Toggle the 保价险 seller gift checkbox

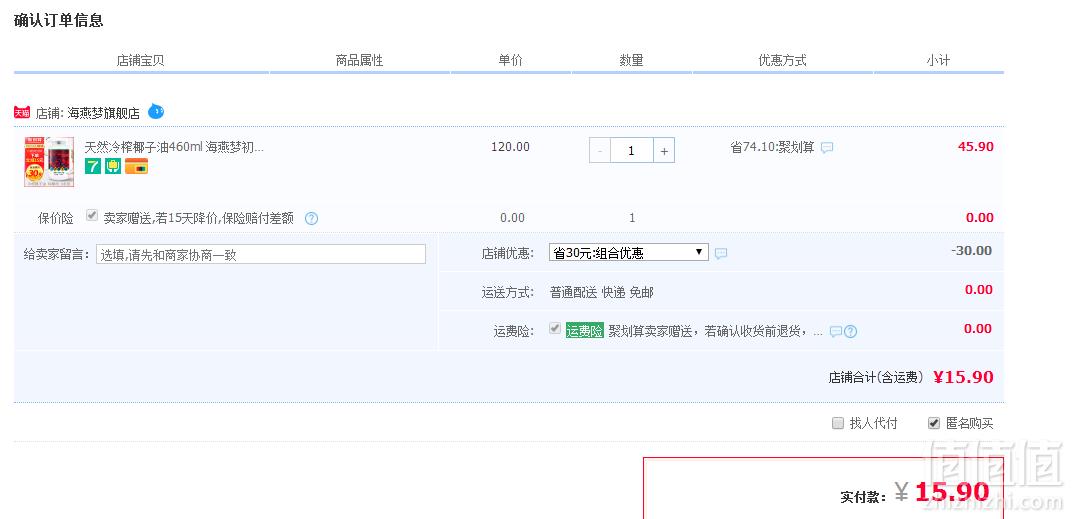click(92, 216)
